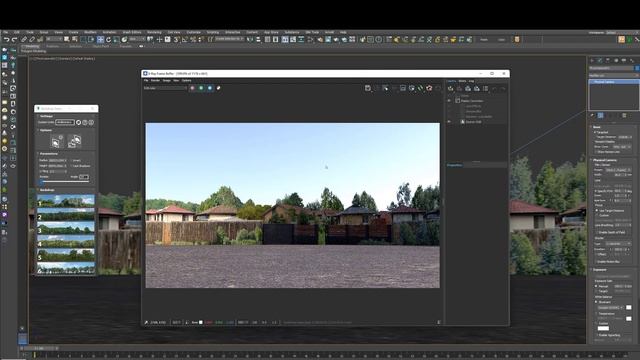
Task: Toggle the Percent Snap icon
Action: click(x=193, y=40)
